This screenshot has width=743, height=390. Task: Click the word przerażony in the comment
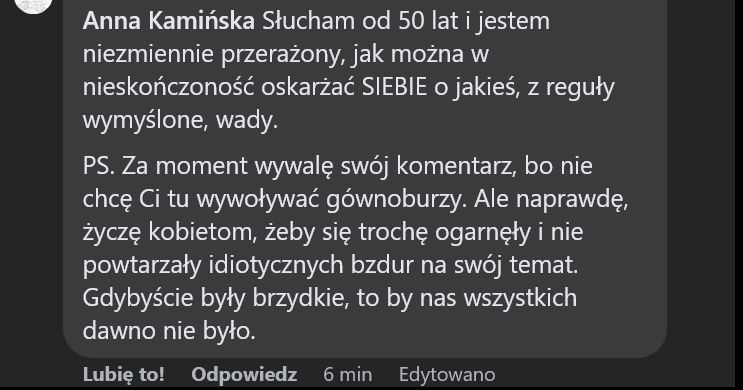coord(282,54)
